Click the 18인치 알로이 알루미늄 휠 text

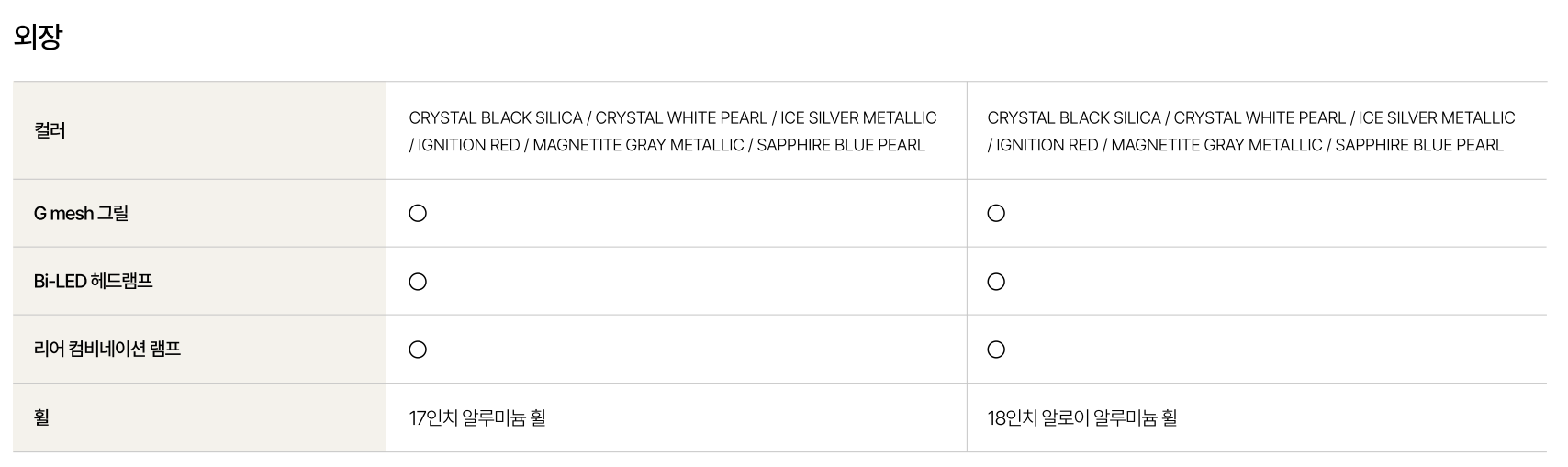point(1082,417)
